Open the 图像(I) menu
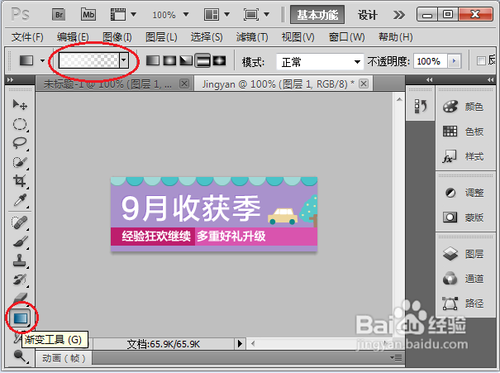The image size is (500, 373). (117, 37)
